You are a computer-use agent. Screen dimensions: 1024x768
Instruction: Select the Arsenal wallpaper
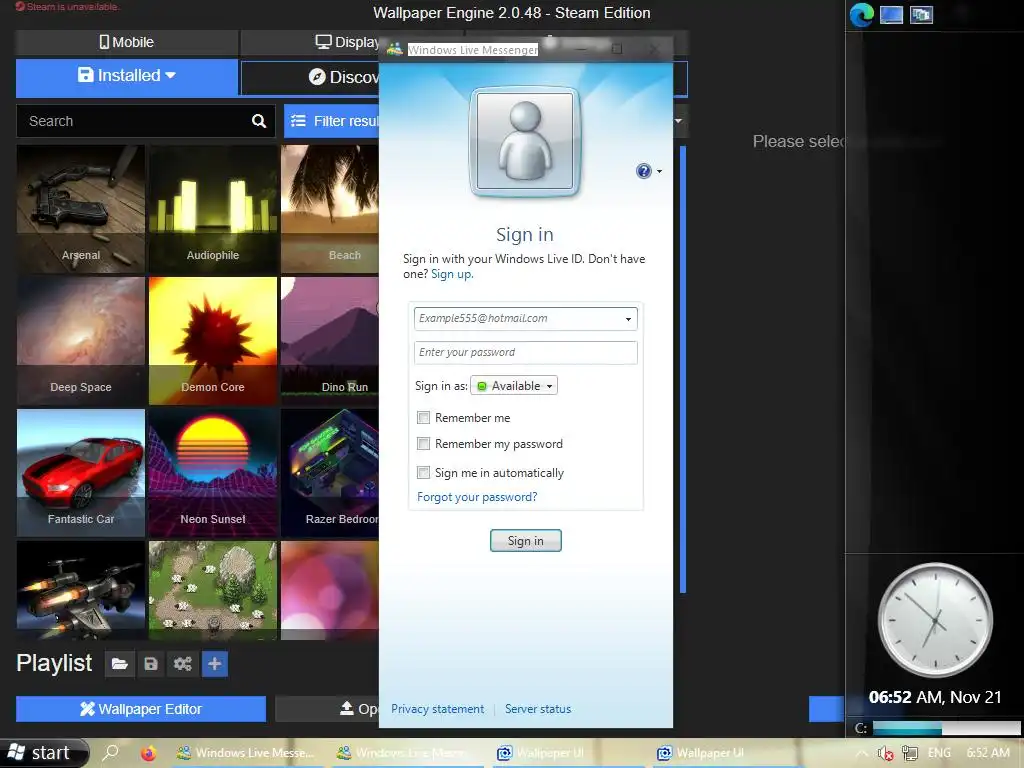pyautogui.click(x=81, y=208)
